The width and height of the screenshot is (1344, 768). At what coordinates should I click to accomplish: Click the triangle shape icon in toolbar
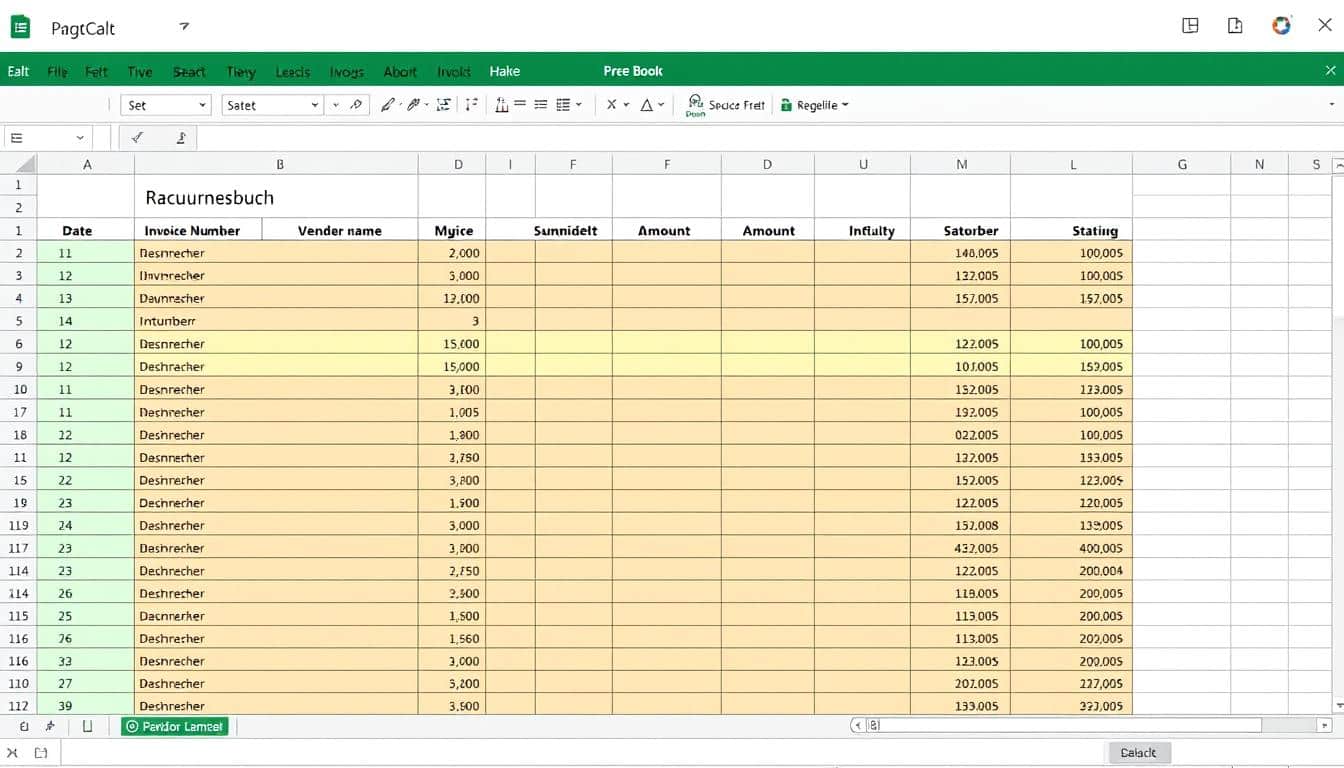[x=646, y=105]
